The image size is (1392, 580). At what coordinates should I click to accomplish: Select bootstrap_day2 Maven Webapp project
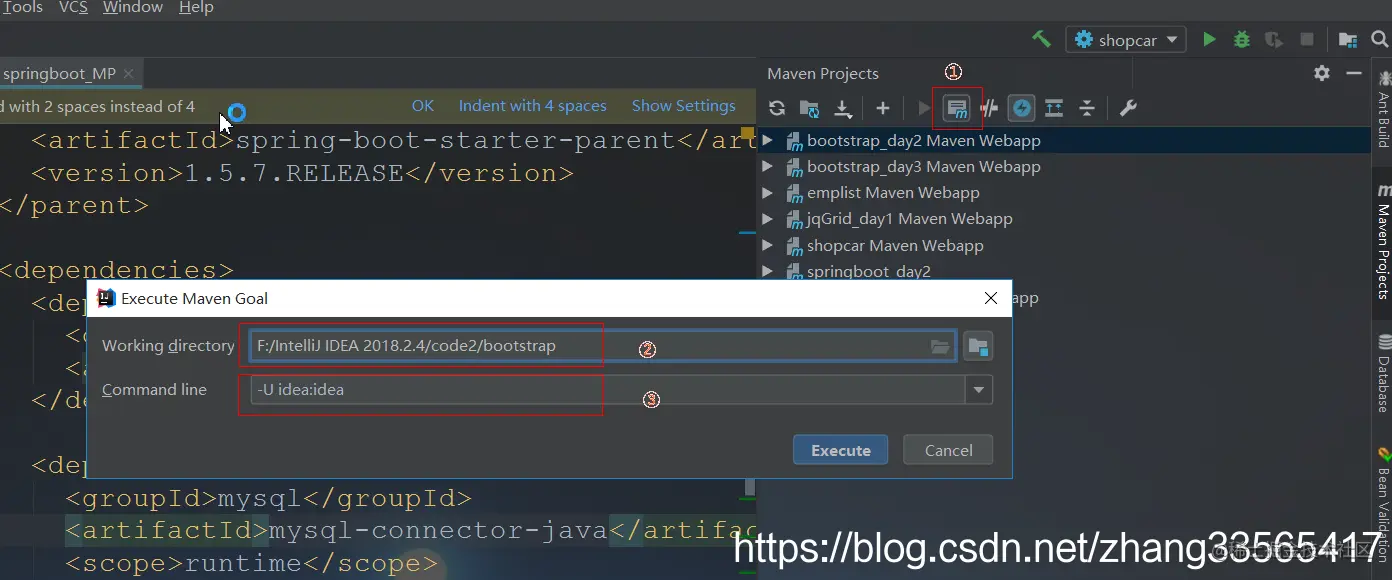(x=923, y=140)
